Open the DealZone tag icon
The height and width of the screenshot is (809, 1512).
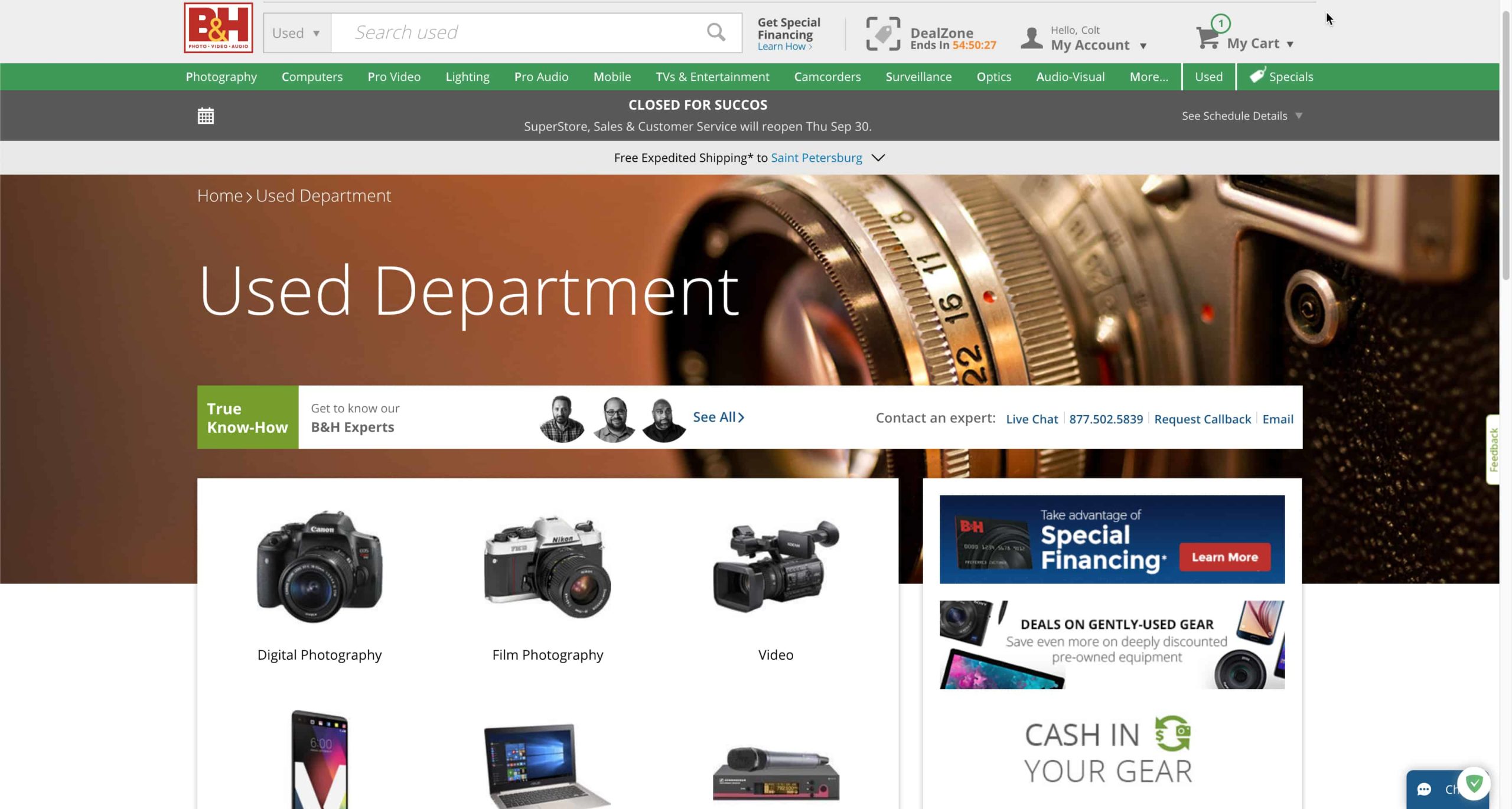coord(883,34)
